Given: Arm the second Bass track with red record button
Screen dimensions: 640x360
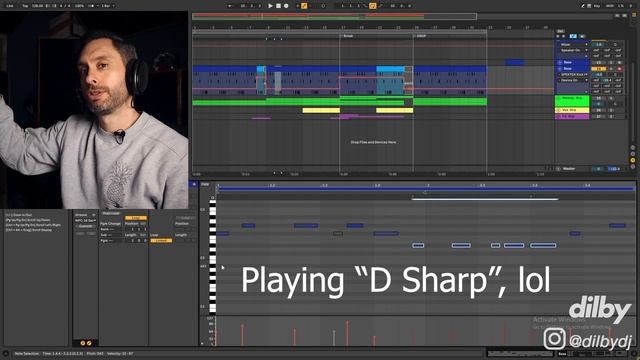Looking at the screenshot, I should click(620, 69).
